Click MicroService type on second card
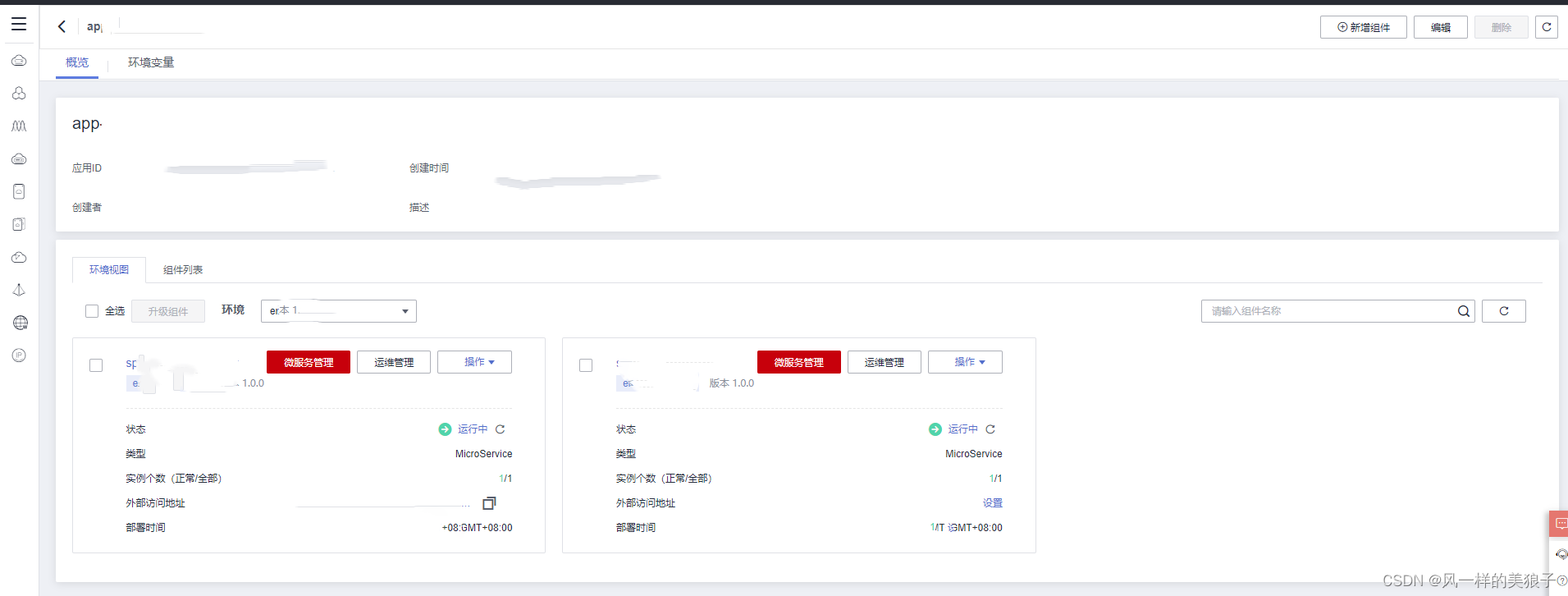This screenshot has width=1568, height=596. (x=974, y=454)
